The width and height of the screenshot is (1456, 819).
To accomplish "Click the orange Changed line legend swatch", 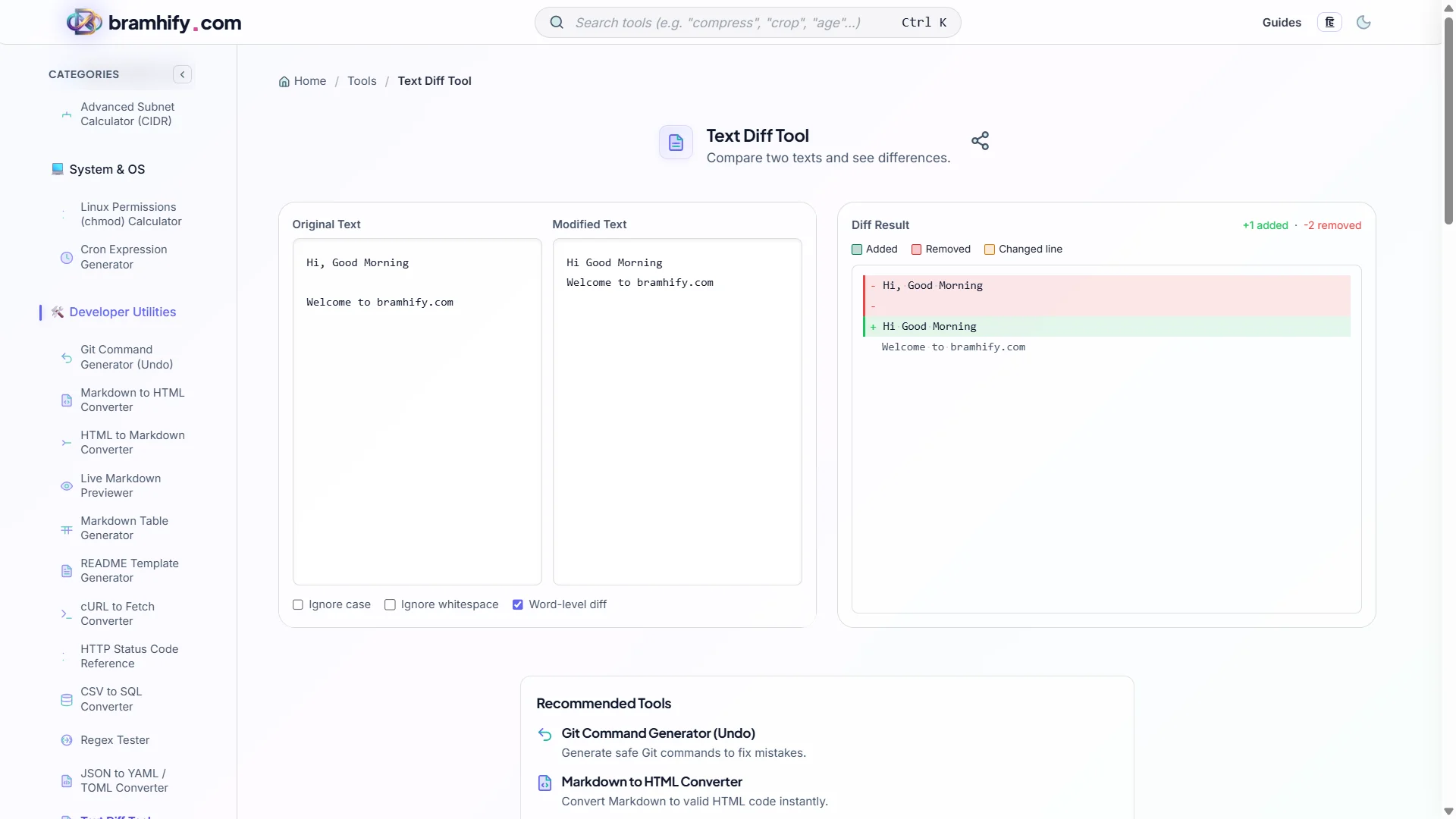I will coord(990,249).
